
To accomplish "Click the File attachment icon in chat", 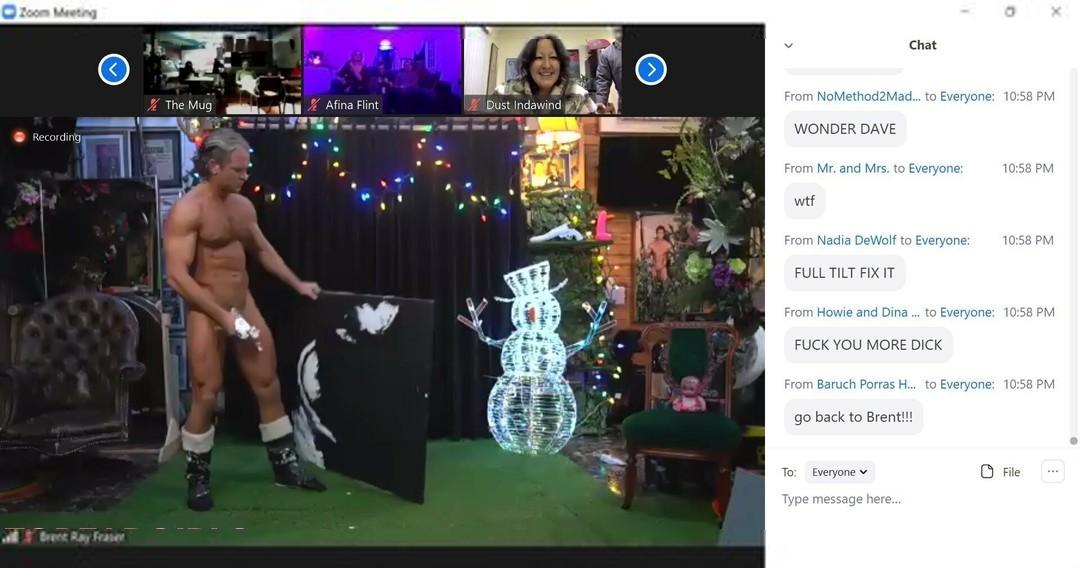I will 987,472.
